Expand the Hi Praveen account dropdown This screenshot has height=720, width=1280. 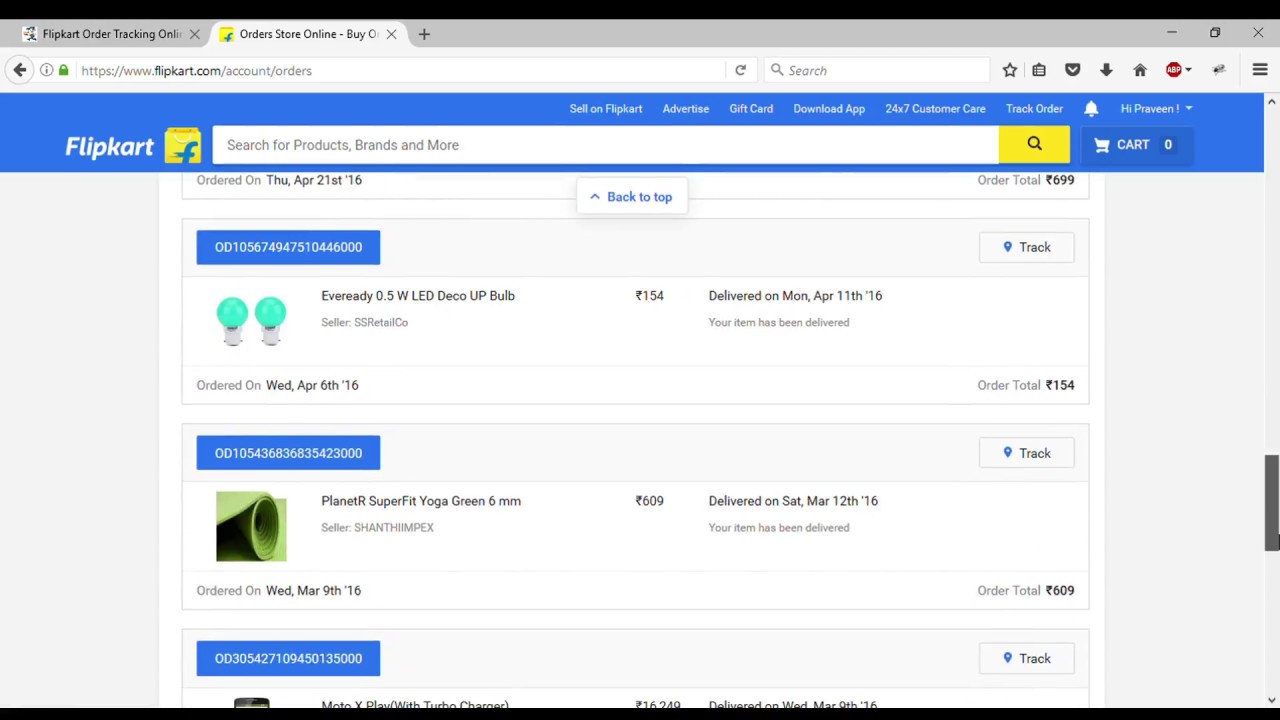(x=1156, y=108)
